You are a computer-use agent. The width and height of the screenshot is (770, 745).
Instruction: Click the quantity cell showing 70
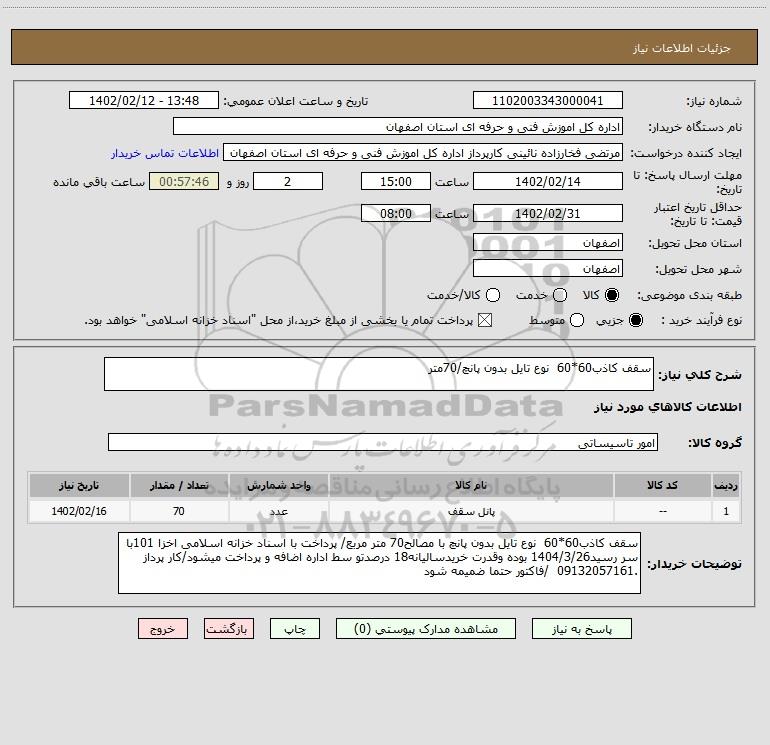(x=179, y=511)
